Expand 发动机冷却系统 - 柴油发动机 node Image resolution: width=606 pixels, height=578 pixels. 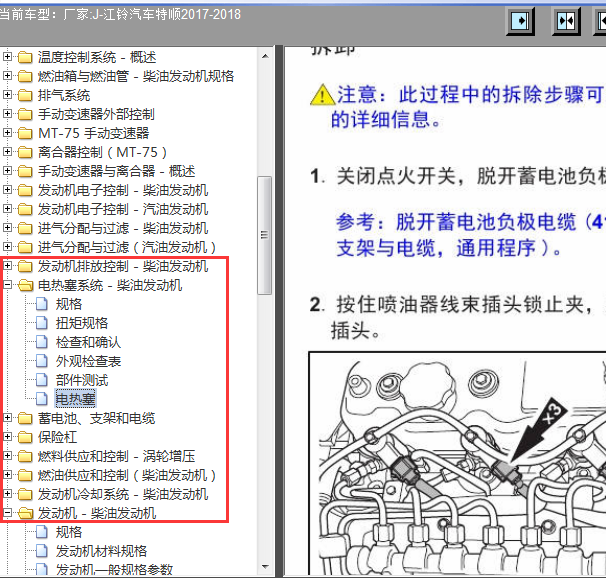(7, 494)
